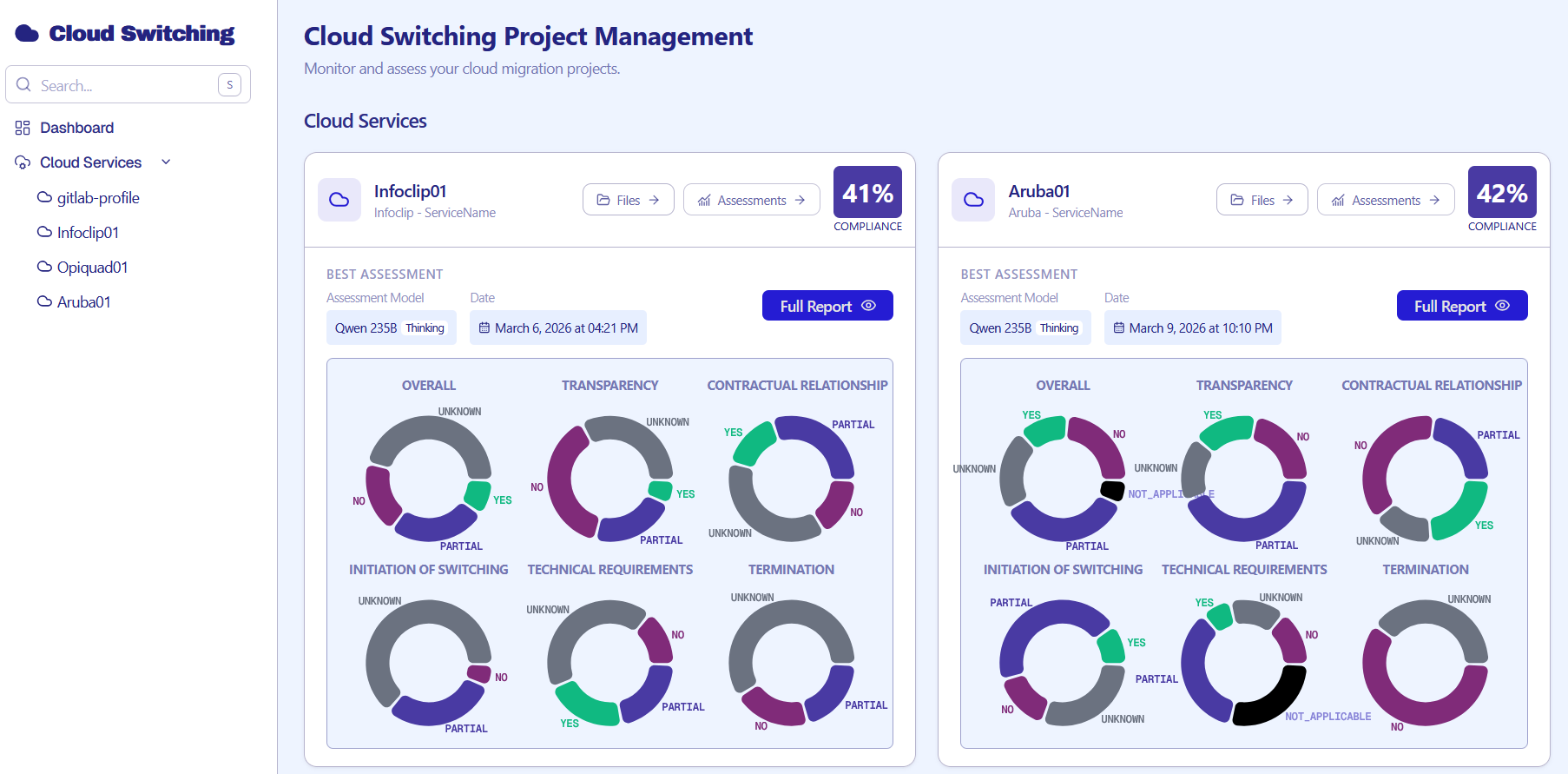Click the calendar icon beside March 9 date

pos(1119,328)
